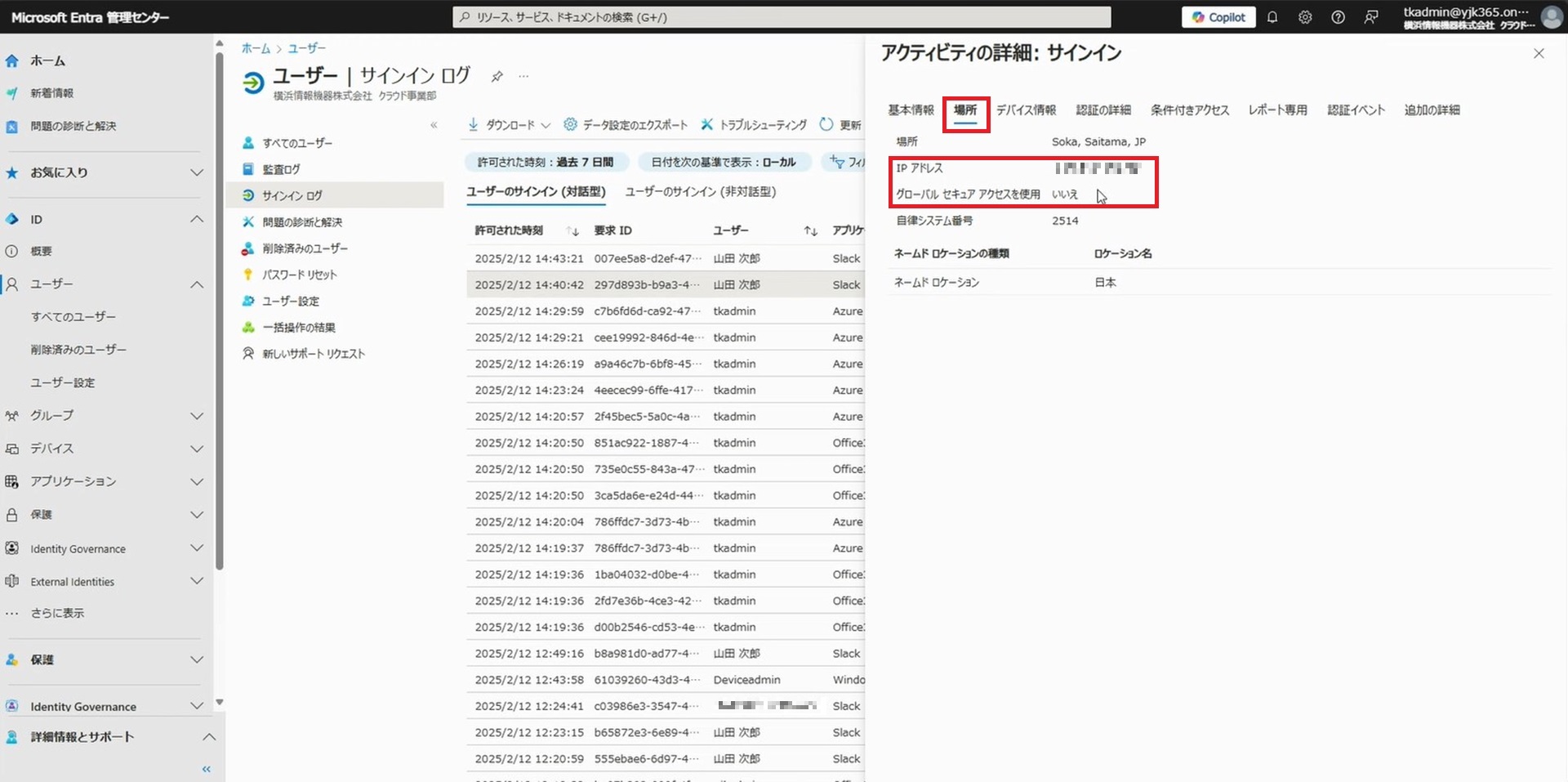Open 削除済みのユーザー in the main sidebar
The width and height of the screenshot is (1568, 782).
[78, 349]
